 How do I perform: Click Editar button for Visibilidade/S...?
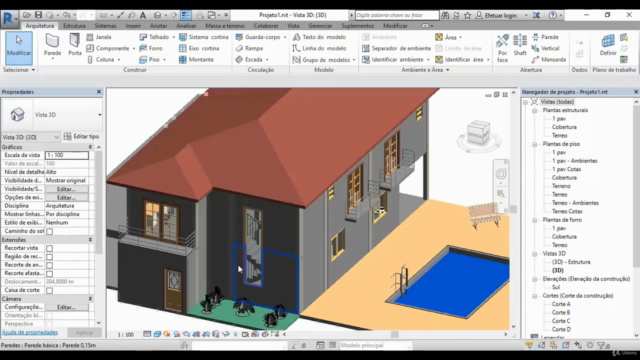(66, 189)
